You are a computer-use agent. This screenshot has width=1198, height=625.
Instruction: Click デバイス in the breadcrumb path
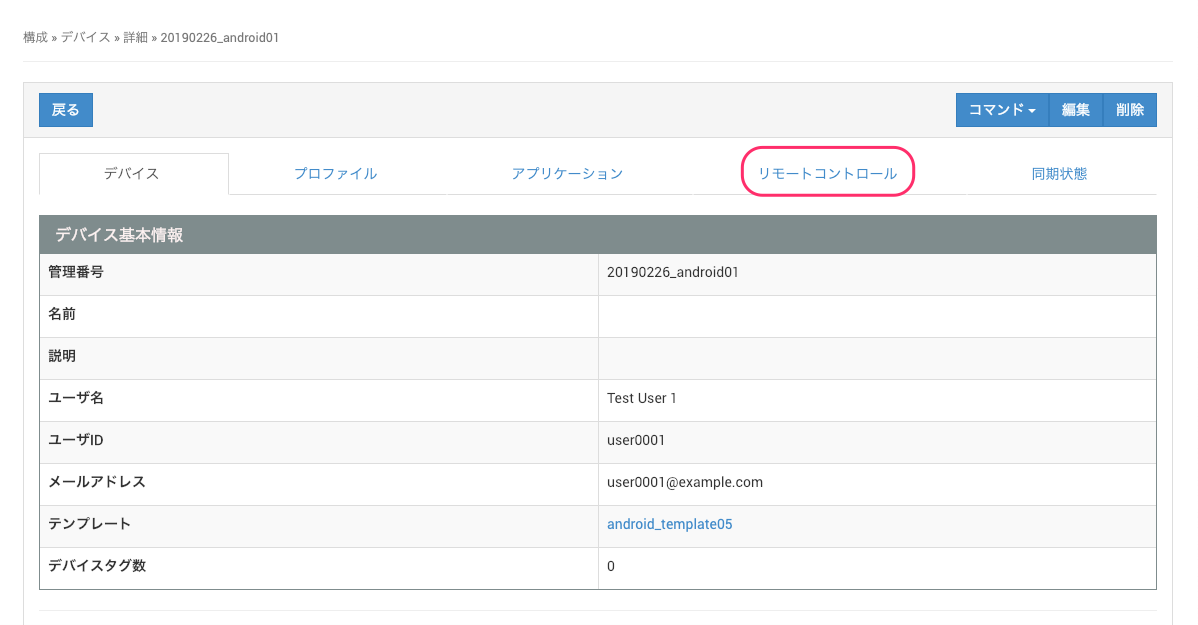[x=85, y=37]
